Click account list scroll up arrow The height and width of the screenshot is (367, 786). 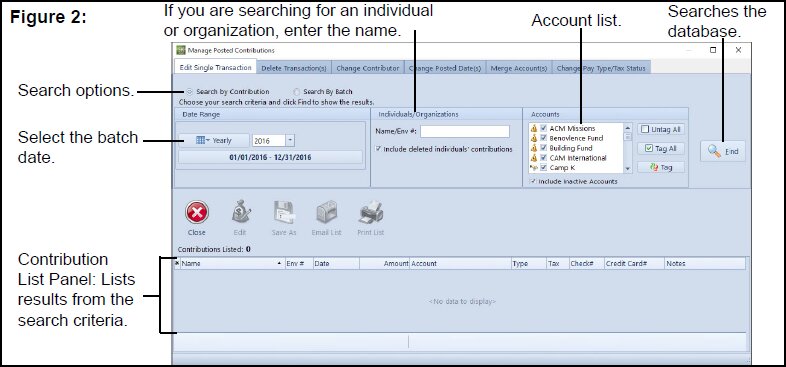pos(628,128)
